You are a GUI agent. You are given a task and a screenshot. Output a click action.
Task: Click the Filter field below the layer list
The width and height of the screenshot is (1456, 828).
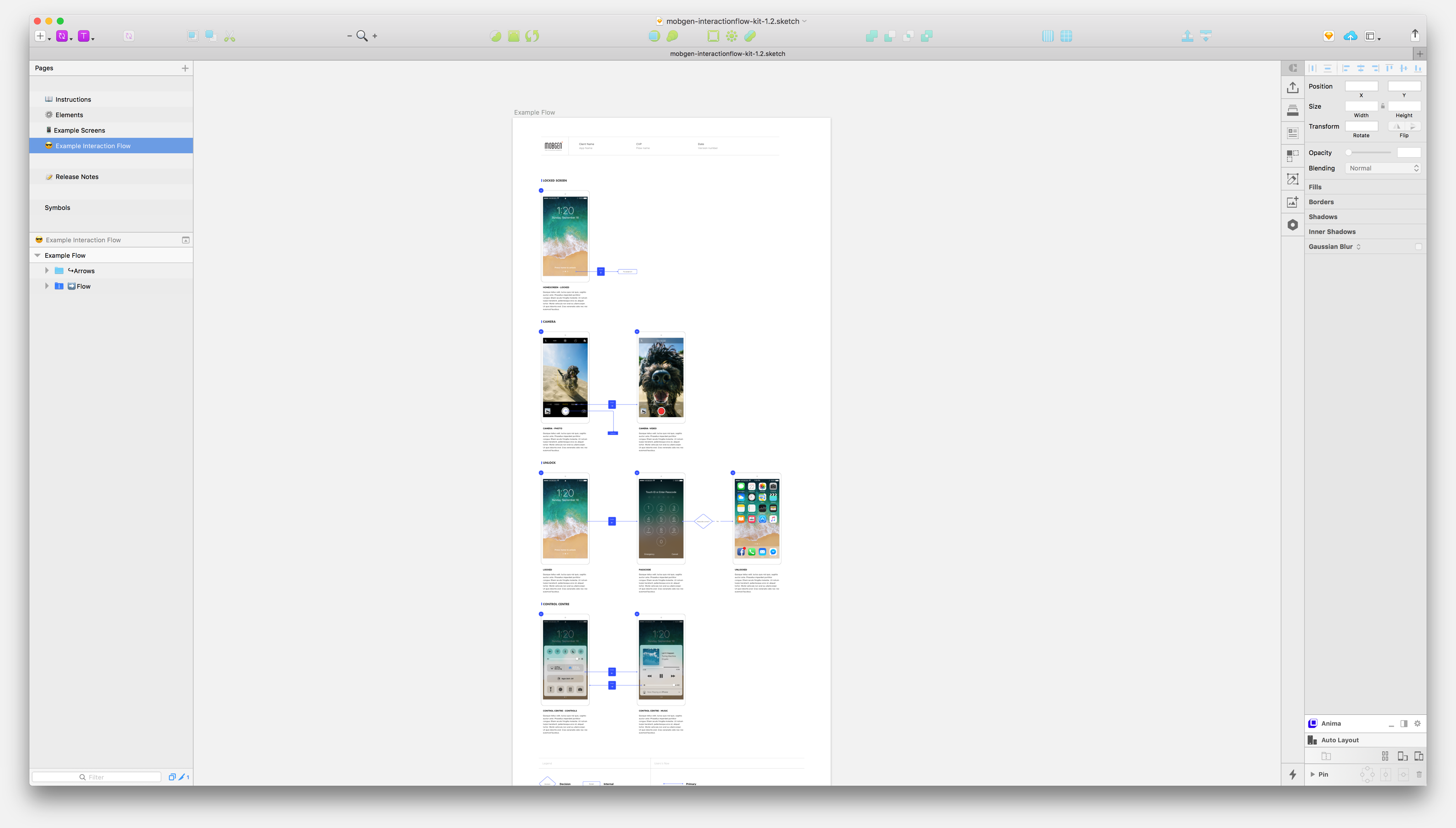pyautogui.click(x=95, y=777)
